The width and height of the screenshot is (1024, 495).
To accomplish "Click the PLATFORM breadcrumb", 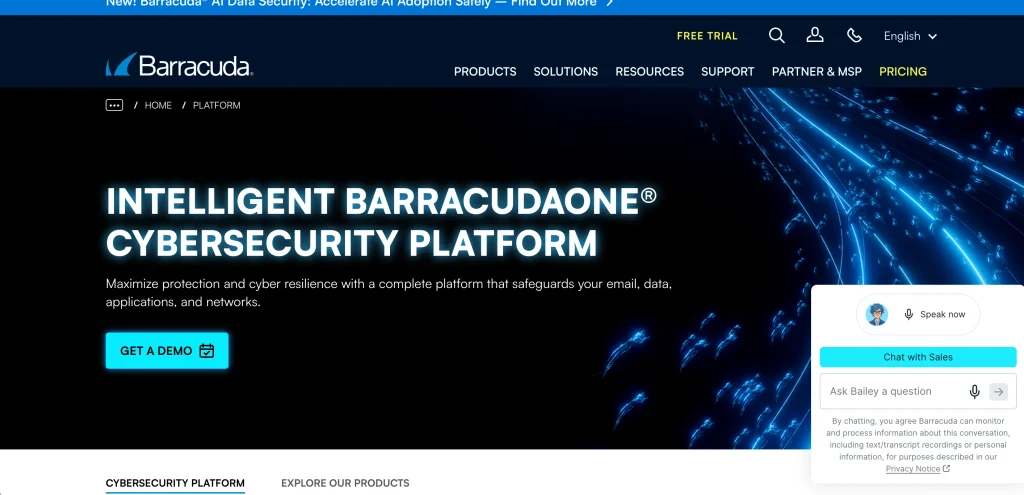I will point(217,105).
